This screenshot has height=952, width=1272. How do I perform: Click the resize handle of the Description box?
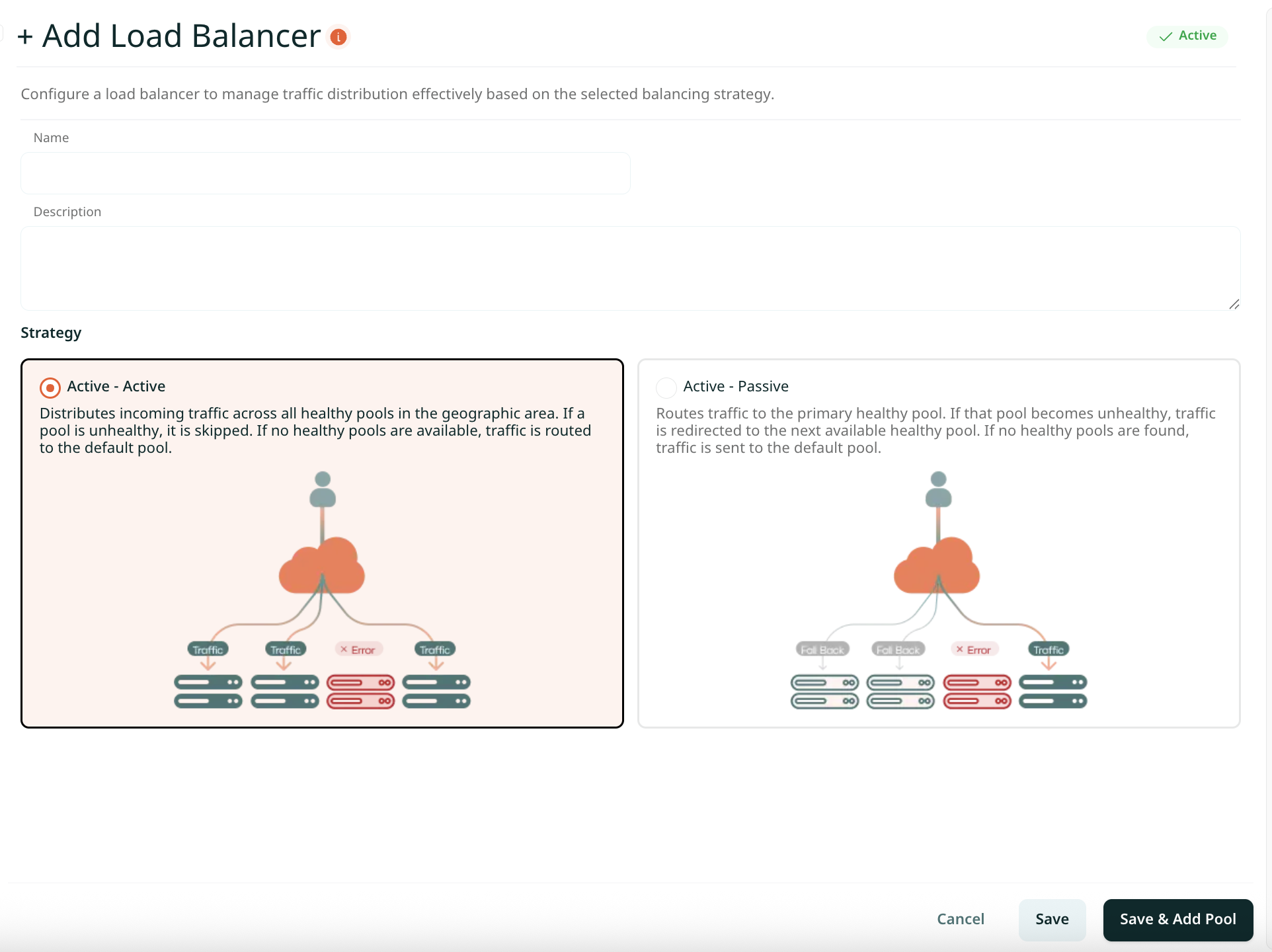click(x=1235, y=304)
